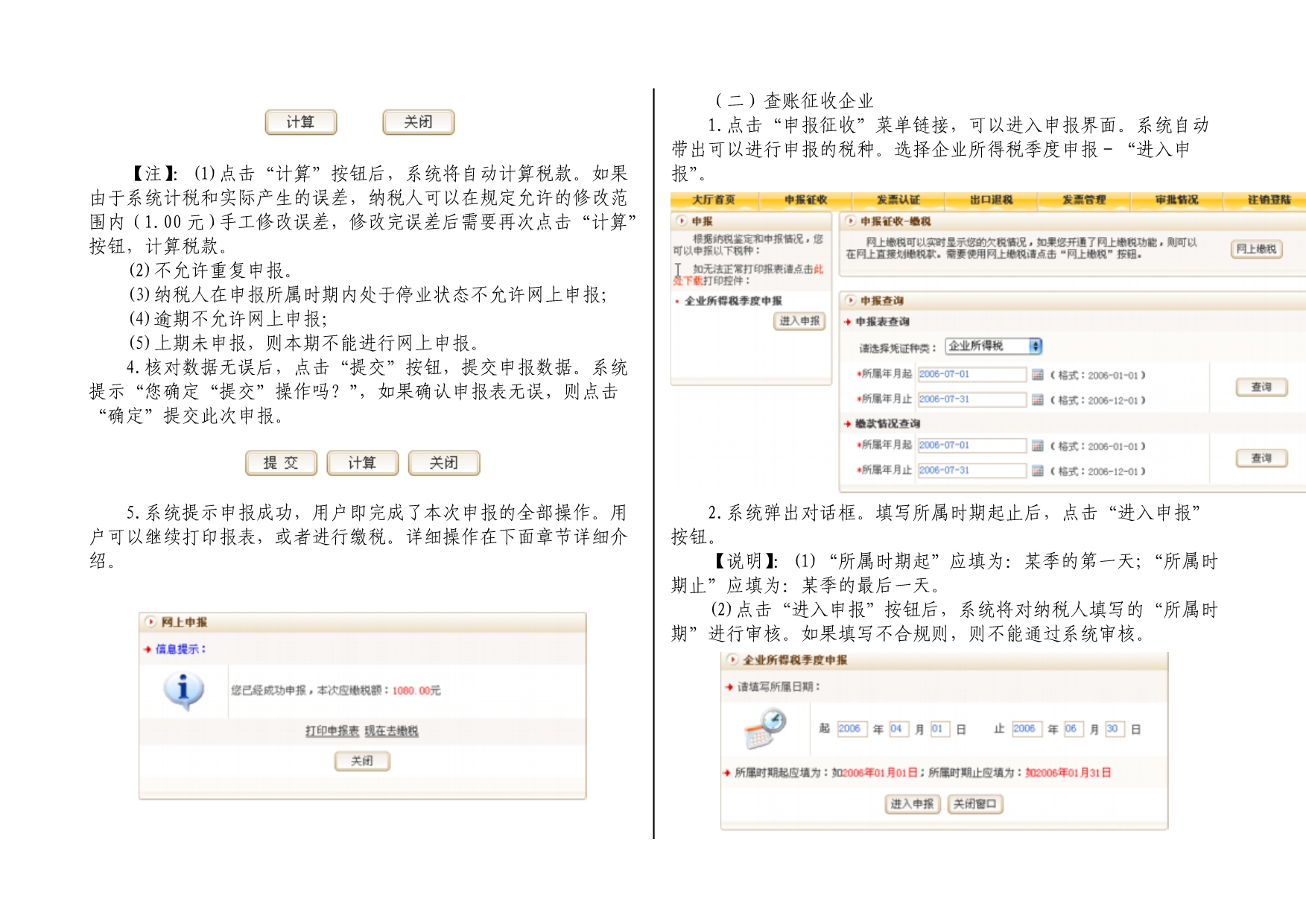Open calendar icon for 申报表查询 所属年月起
The width and height of the screenshot is (1306, 924).
point(1037,375)
